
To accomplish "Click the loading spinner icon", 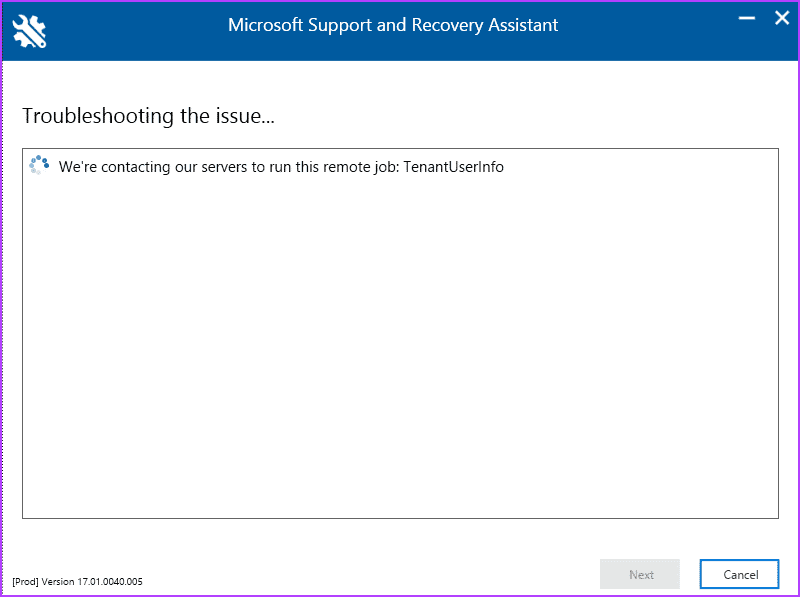I will 39,165.
